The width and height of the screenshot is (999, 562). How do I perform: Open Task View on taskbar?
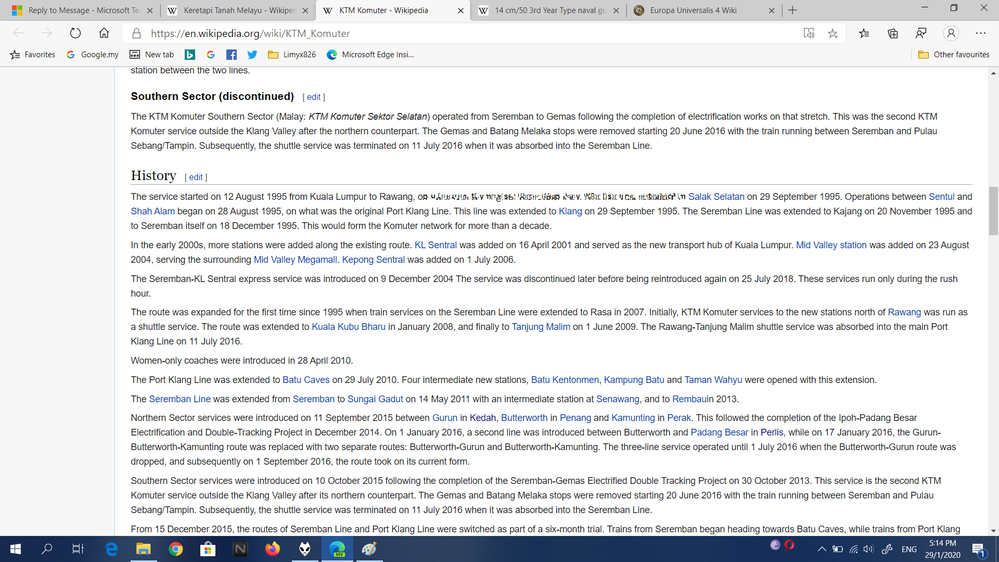(78, 549)
